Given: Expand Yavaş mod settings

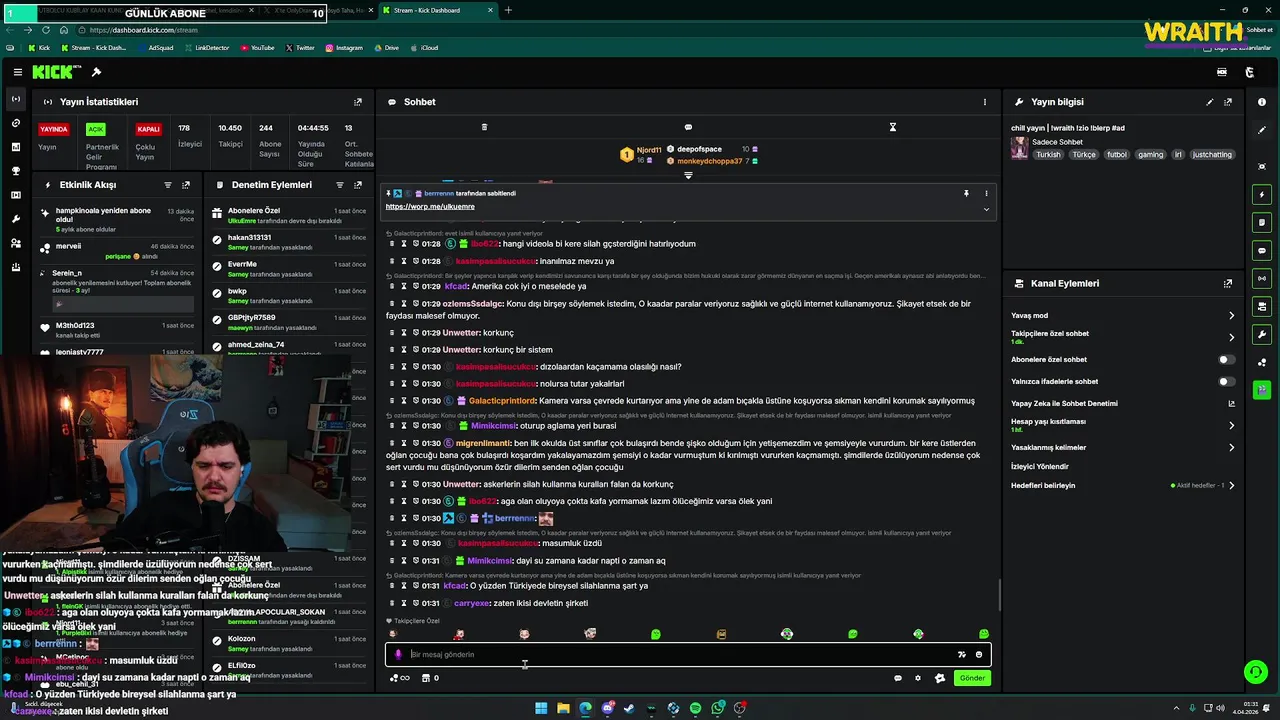Looking at the screenshot, I should click(x=1232, y=315).
